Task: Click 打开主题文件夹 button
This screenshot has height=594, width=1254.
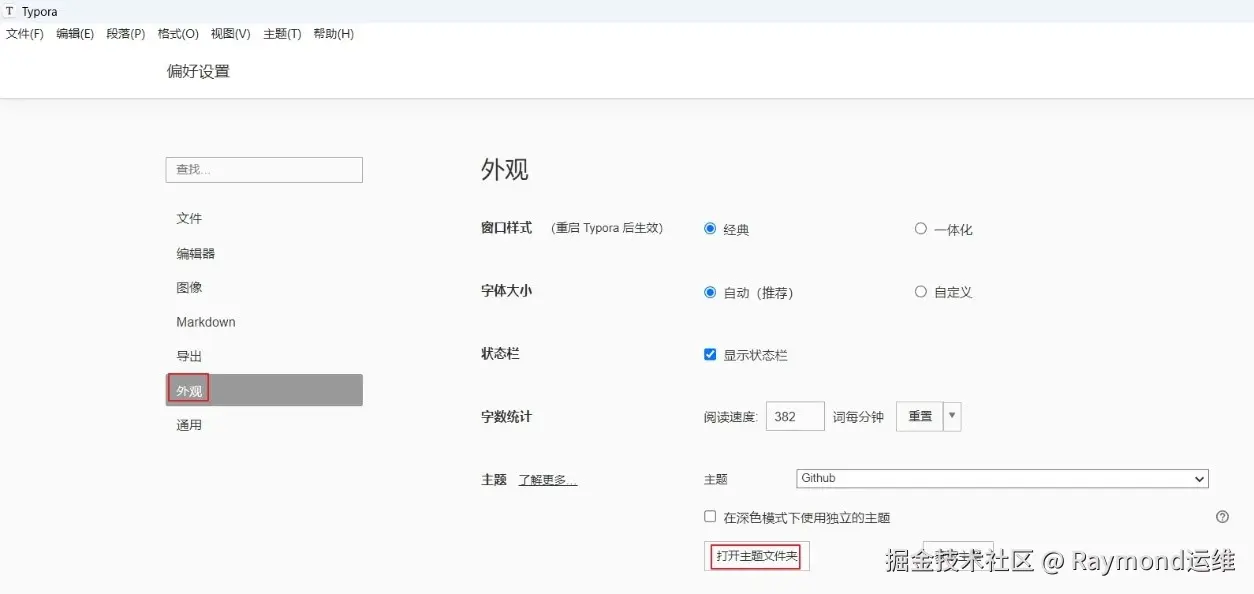Action: tap(757, 556)
